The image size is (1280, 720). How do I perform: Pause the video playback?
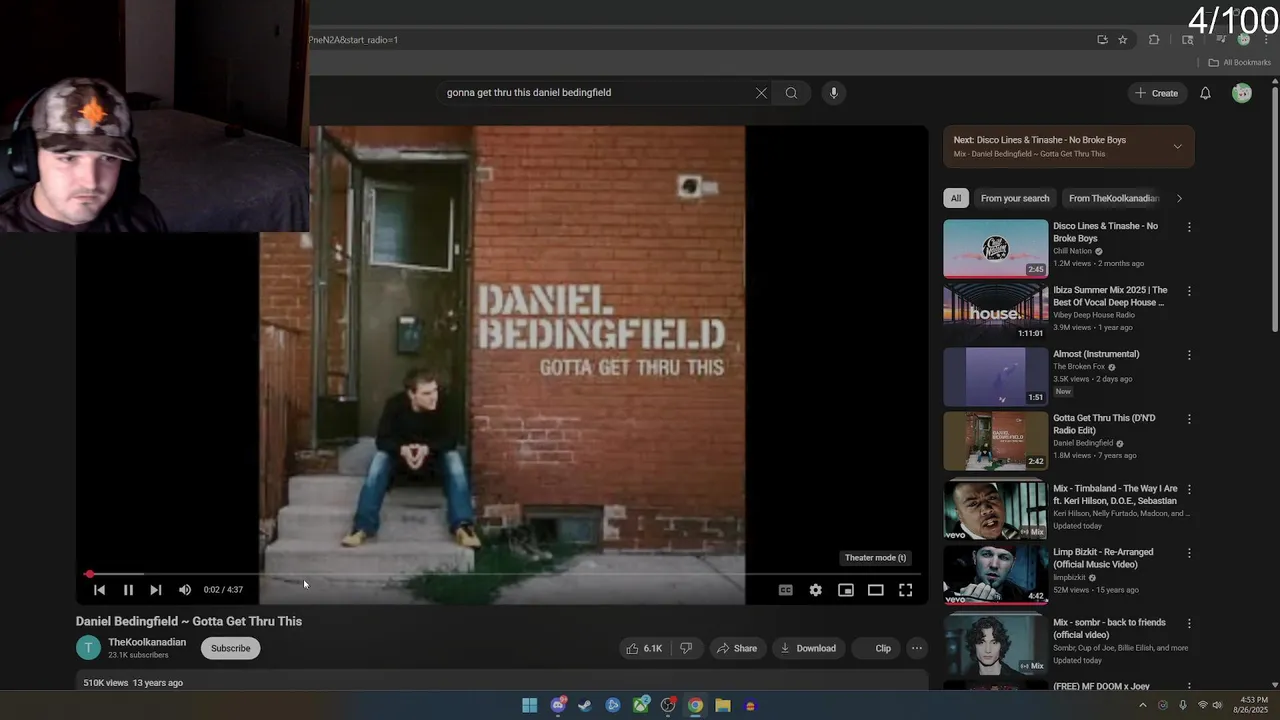pyautogui.click(x=128, y=590)
